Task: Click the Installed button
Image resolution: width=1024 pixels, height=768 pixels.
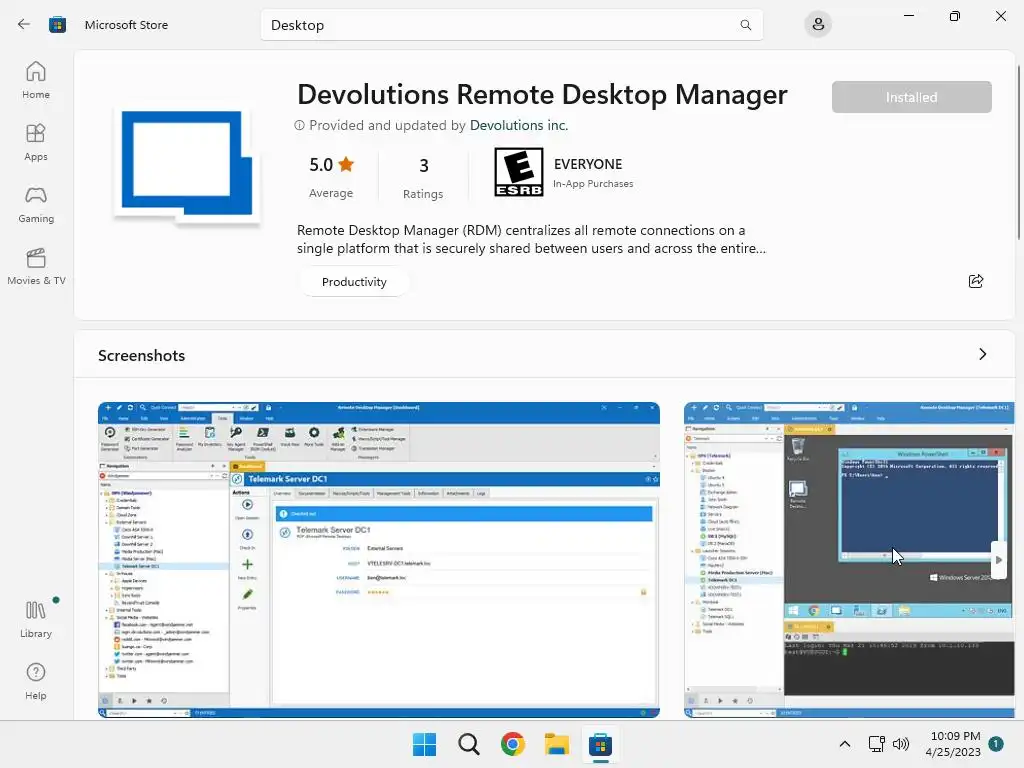Action: pos(912,97)
